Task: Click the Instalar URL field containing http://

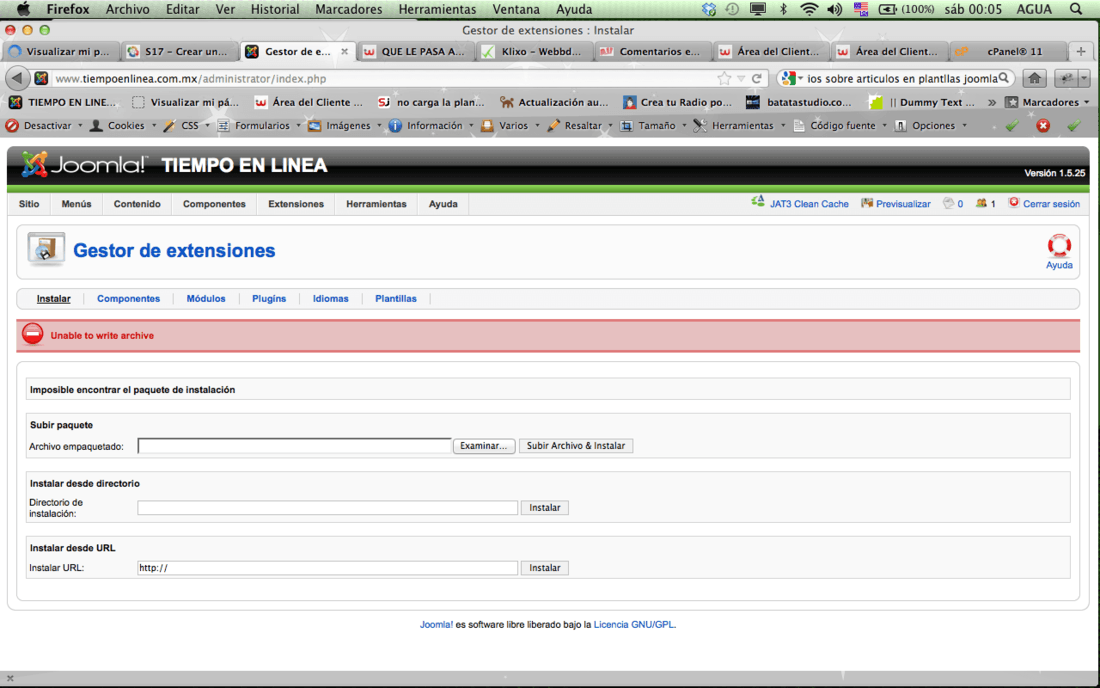Action: (x=328, y=568)
